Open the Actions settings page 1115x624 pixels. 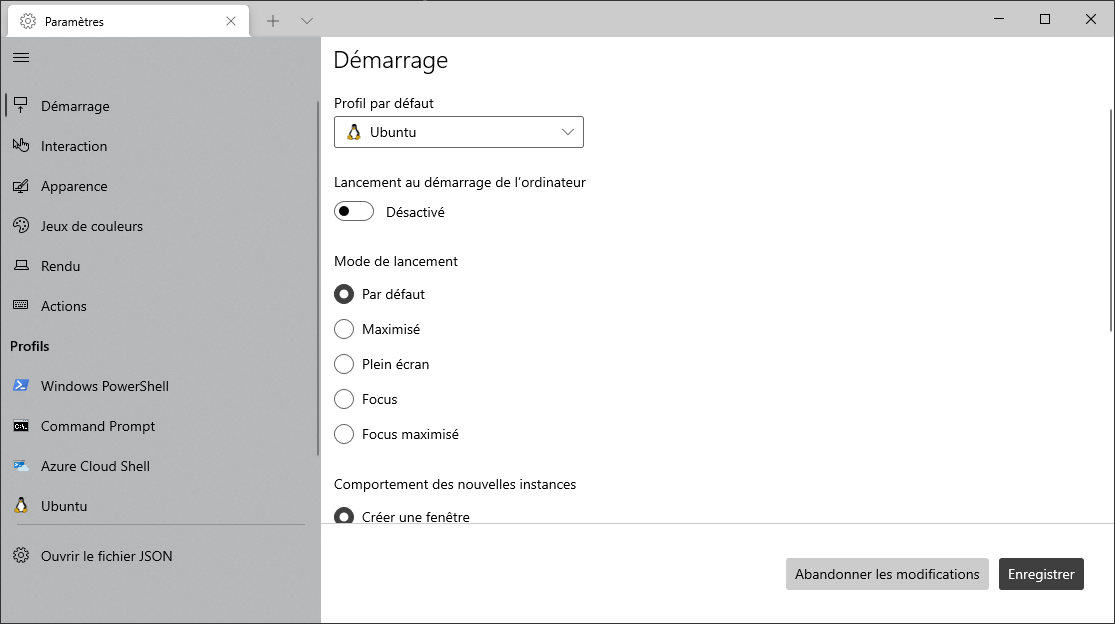[x=159, y=306]
